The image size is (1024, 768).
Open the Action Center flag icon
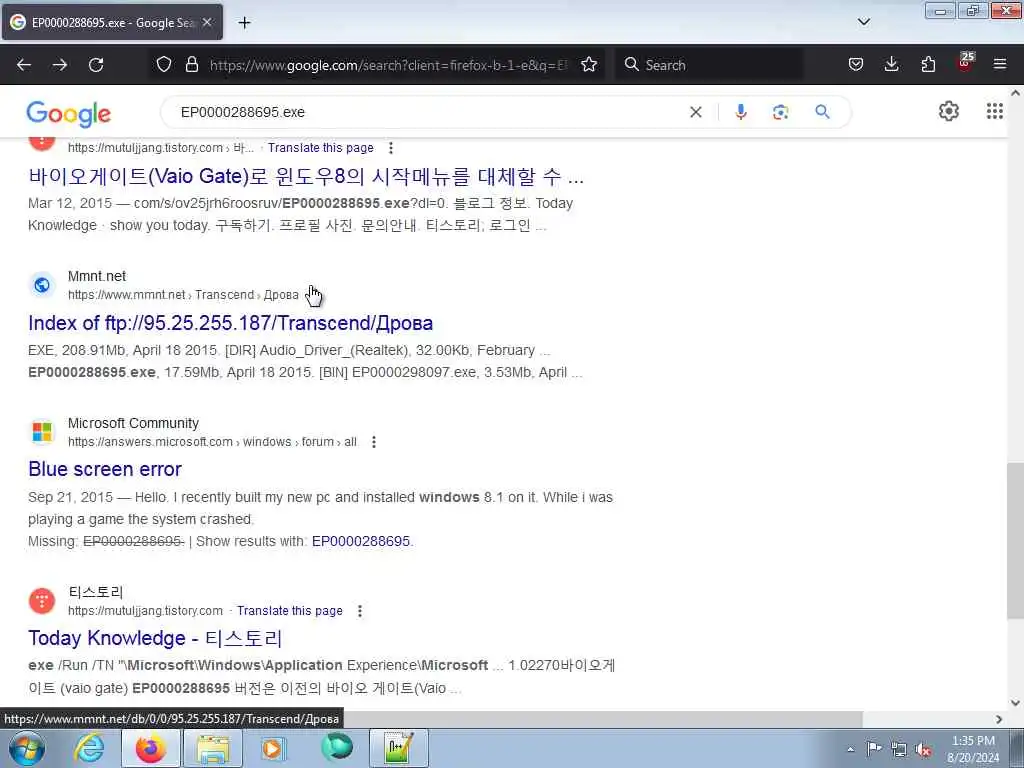pyautogui.click(x=874, y=749)
